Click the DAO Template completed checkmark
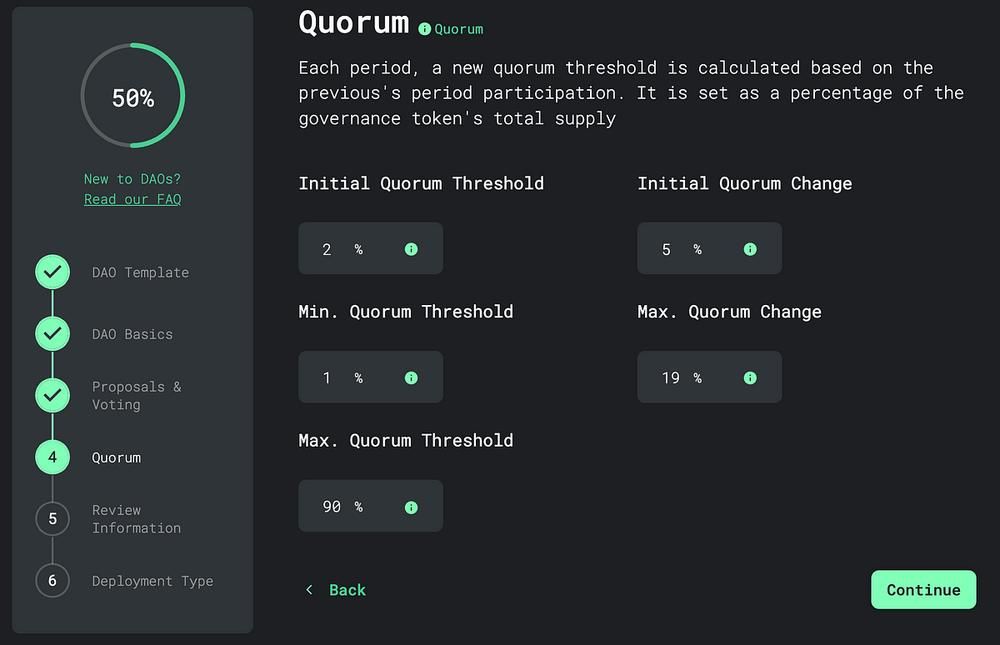 click(53, 272)
